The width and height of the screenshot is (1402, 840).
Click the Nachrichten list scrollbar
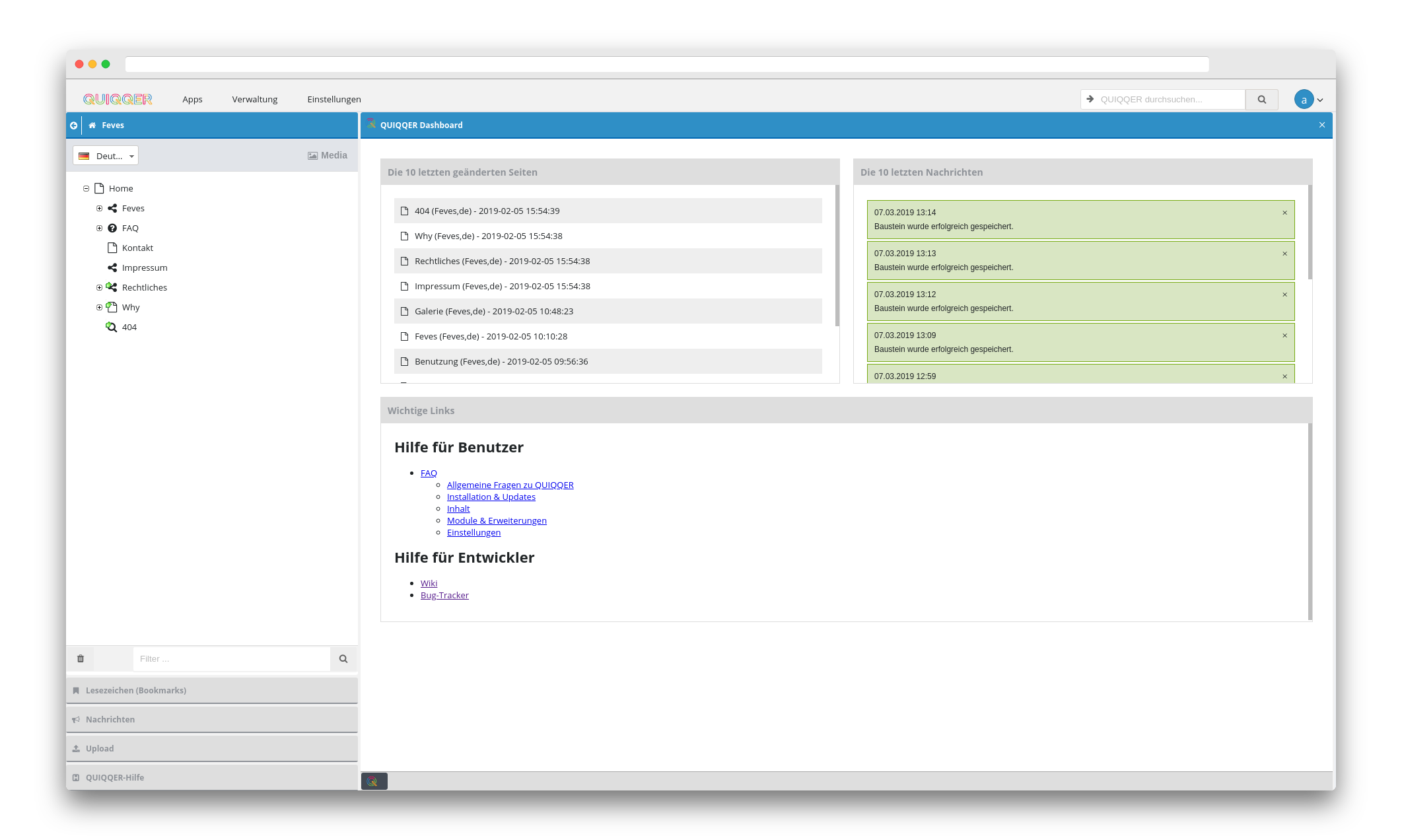[x=1310, y=232]
